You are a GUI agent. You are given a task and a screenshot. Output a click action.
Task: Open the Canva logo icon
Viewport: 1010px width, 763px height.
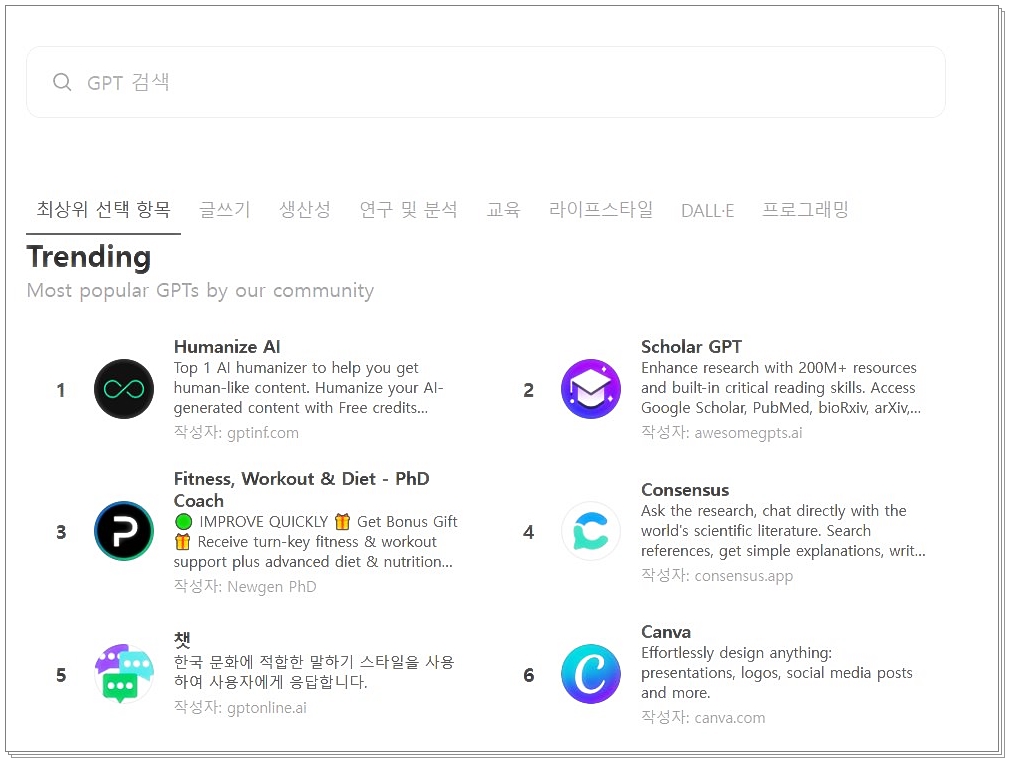point(591,674)
